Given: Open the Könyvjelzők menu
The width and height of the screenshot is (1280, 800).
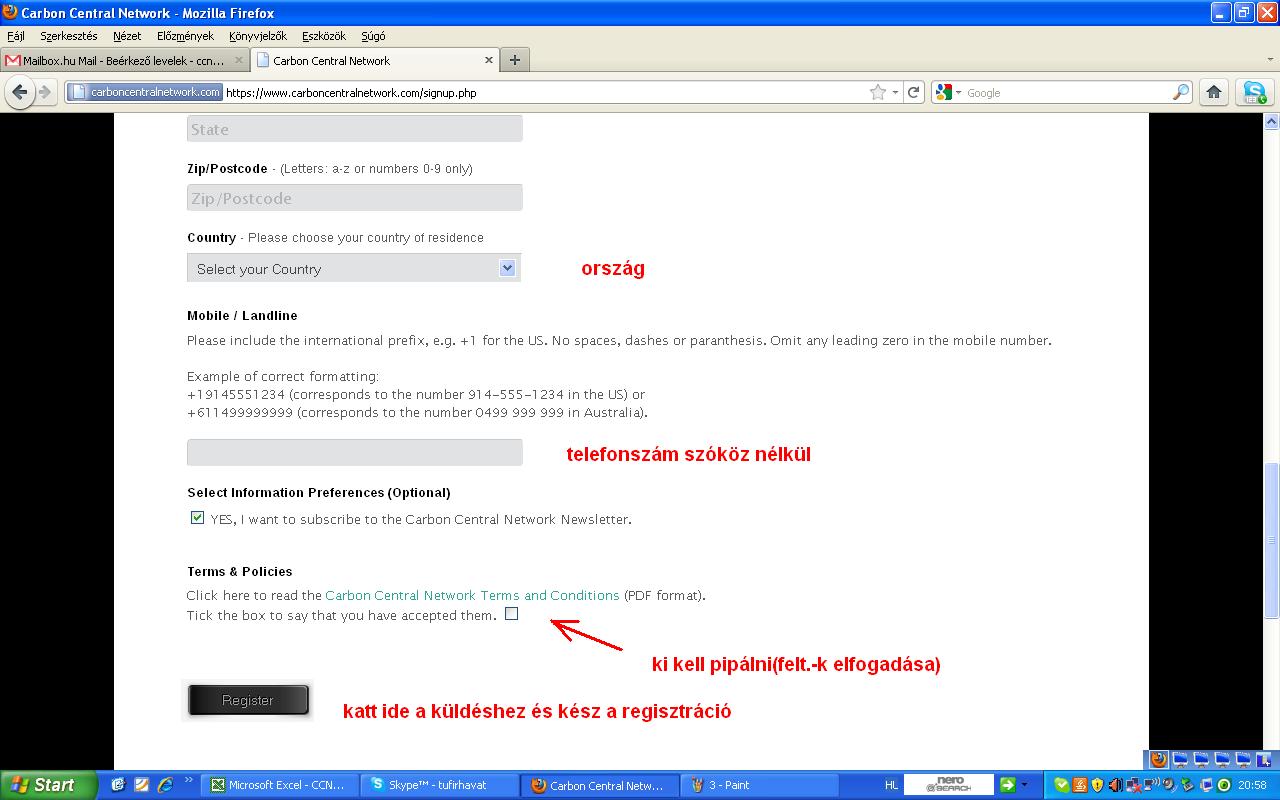Looking at the screenshot, I should tap(258, 36).
